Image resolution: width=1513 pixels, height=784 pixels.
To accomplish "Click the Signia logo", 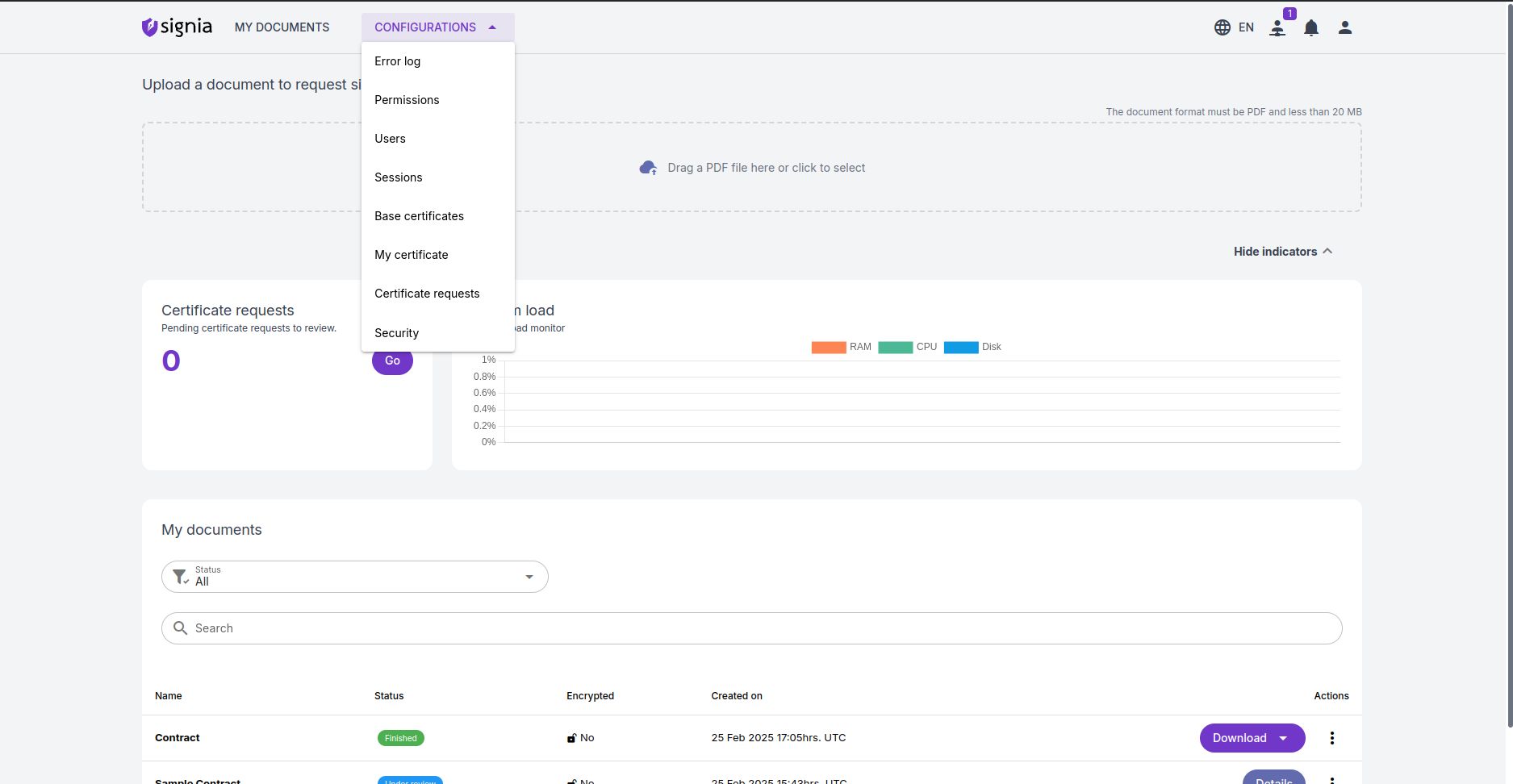I will 177,27.
